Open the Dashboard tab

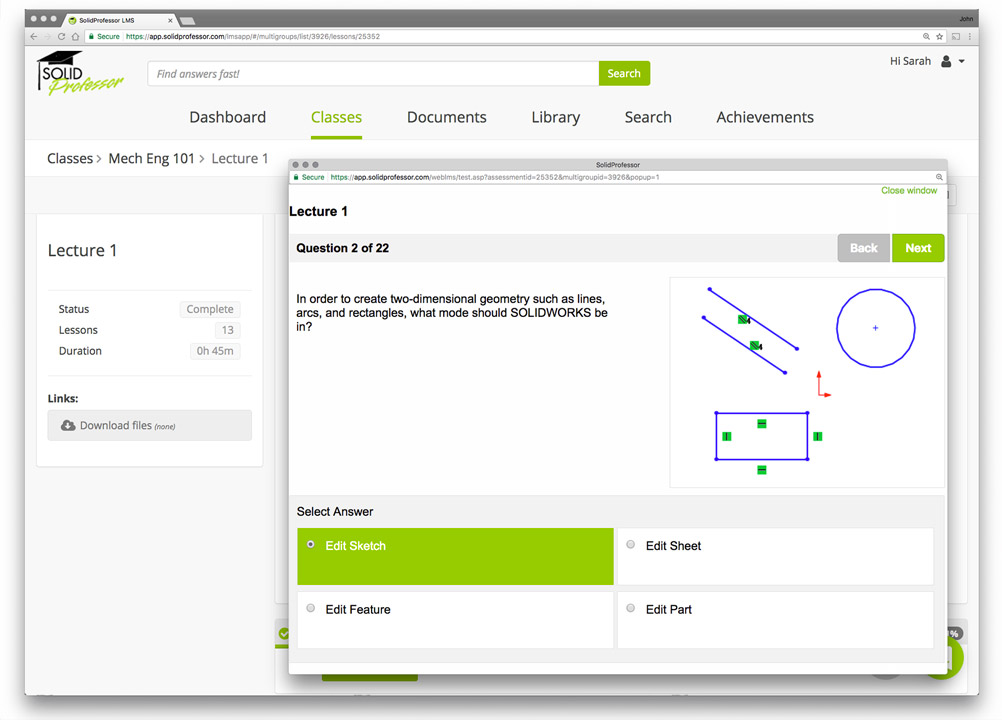point(227,117)
